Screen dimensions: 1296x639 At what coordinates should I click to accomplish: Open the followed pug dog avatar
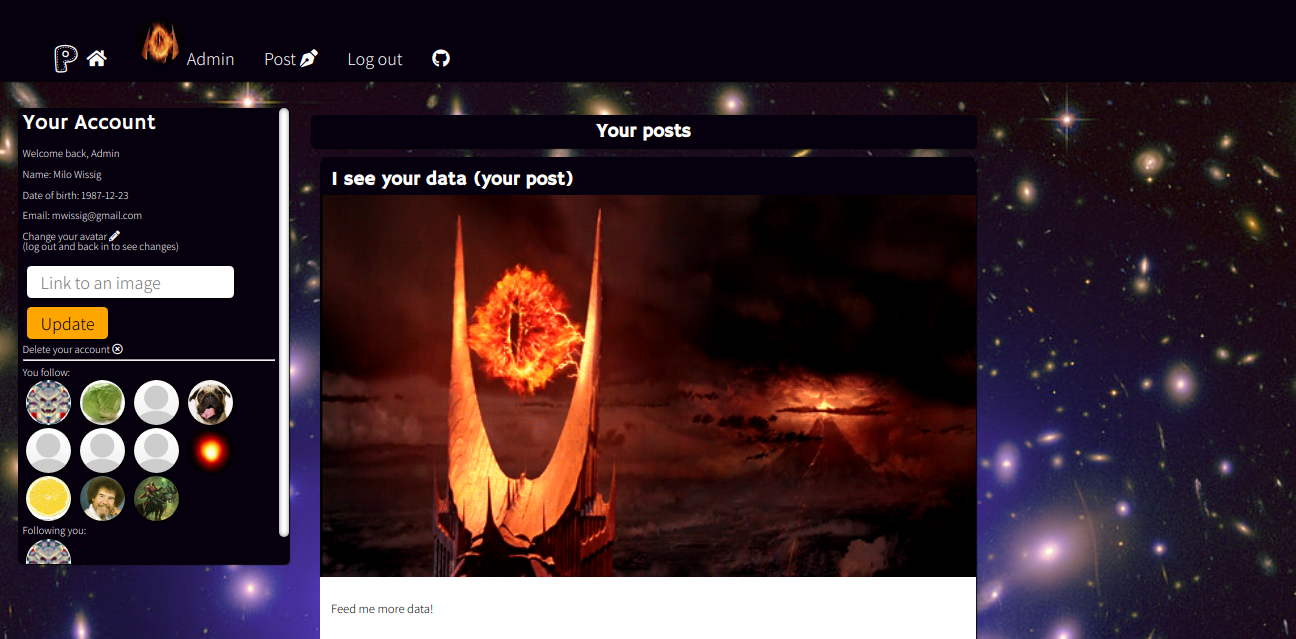tap(210, 402)
